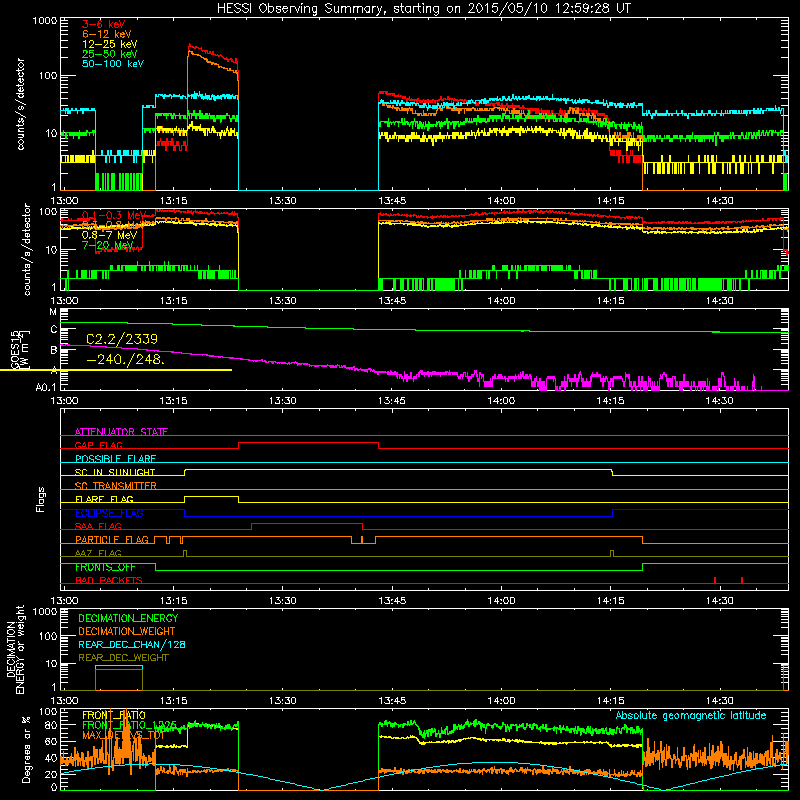Click the 14:15 tick under the GOES panel
This screenshot has height=800, width=800.
click(610, 401)
